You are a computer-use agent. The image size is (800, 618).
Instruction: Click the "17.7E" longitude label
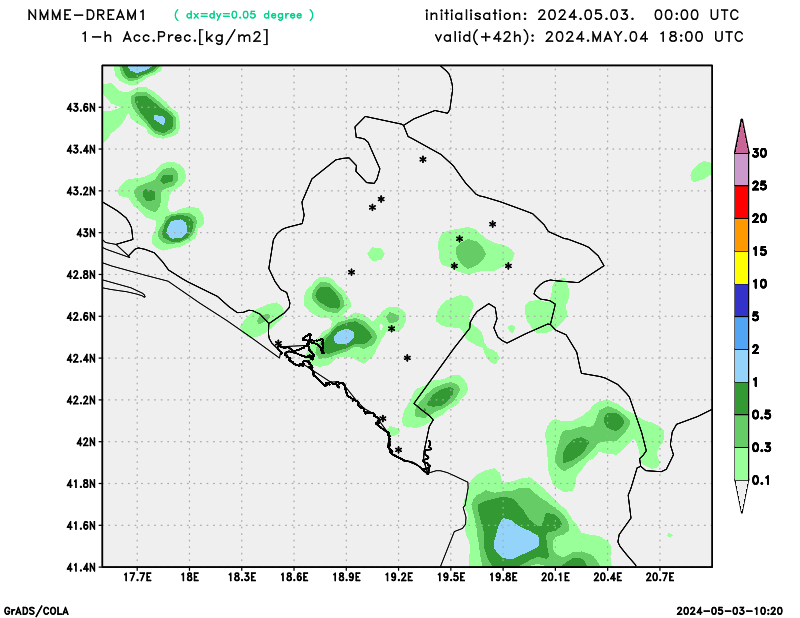pos(137,577)
